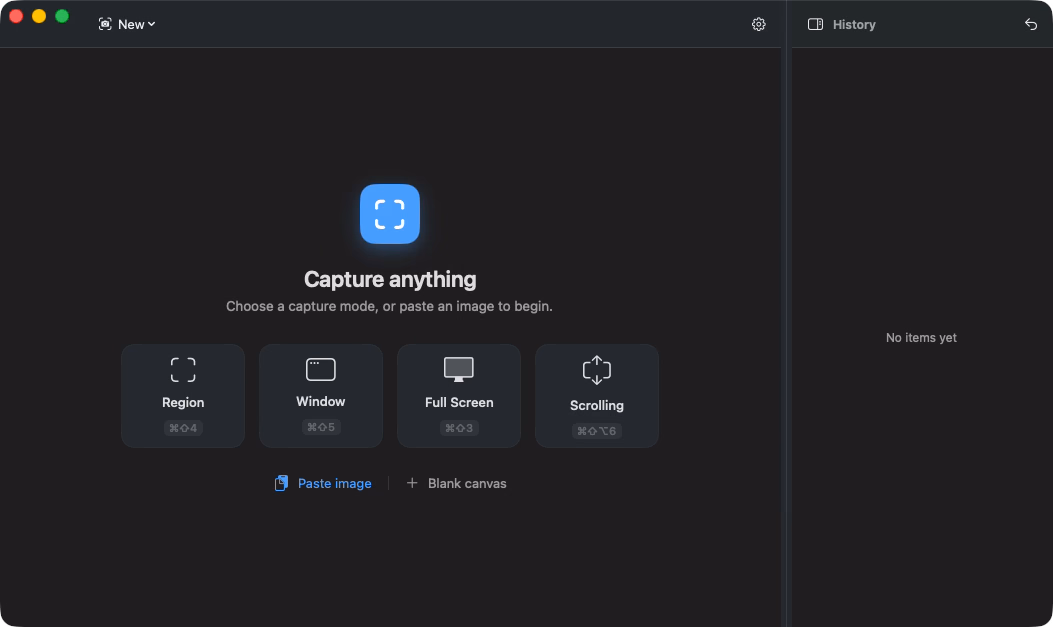
Task: Click the Region shortcut badge ⌘⇧4
Action: pos(183,428)
